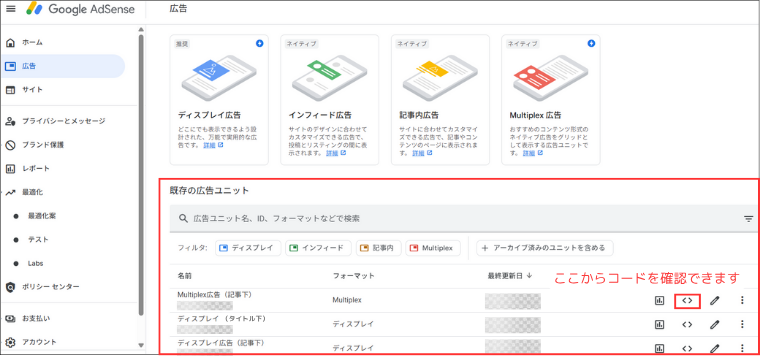View report for ディスプレイ広告（記事下）
The height and width of the screenshot is (364, 760).
point(659,348)
